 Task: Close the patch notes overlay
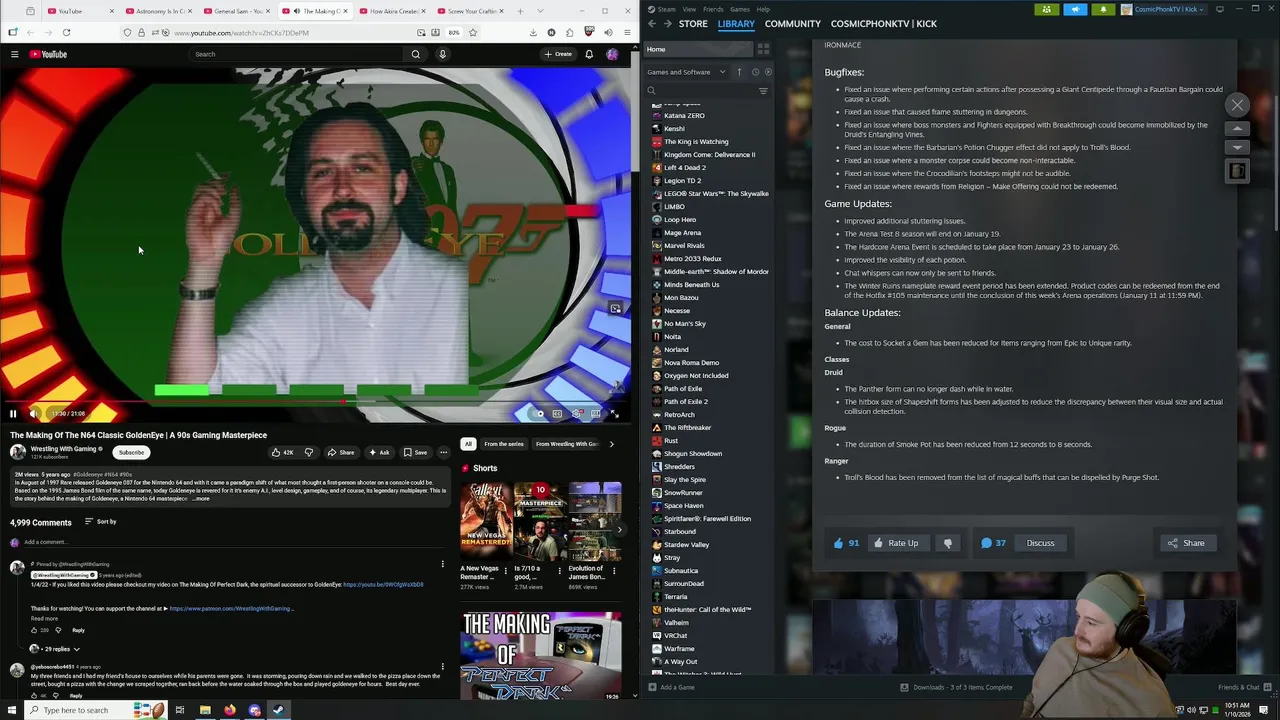1237,105
